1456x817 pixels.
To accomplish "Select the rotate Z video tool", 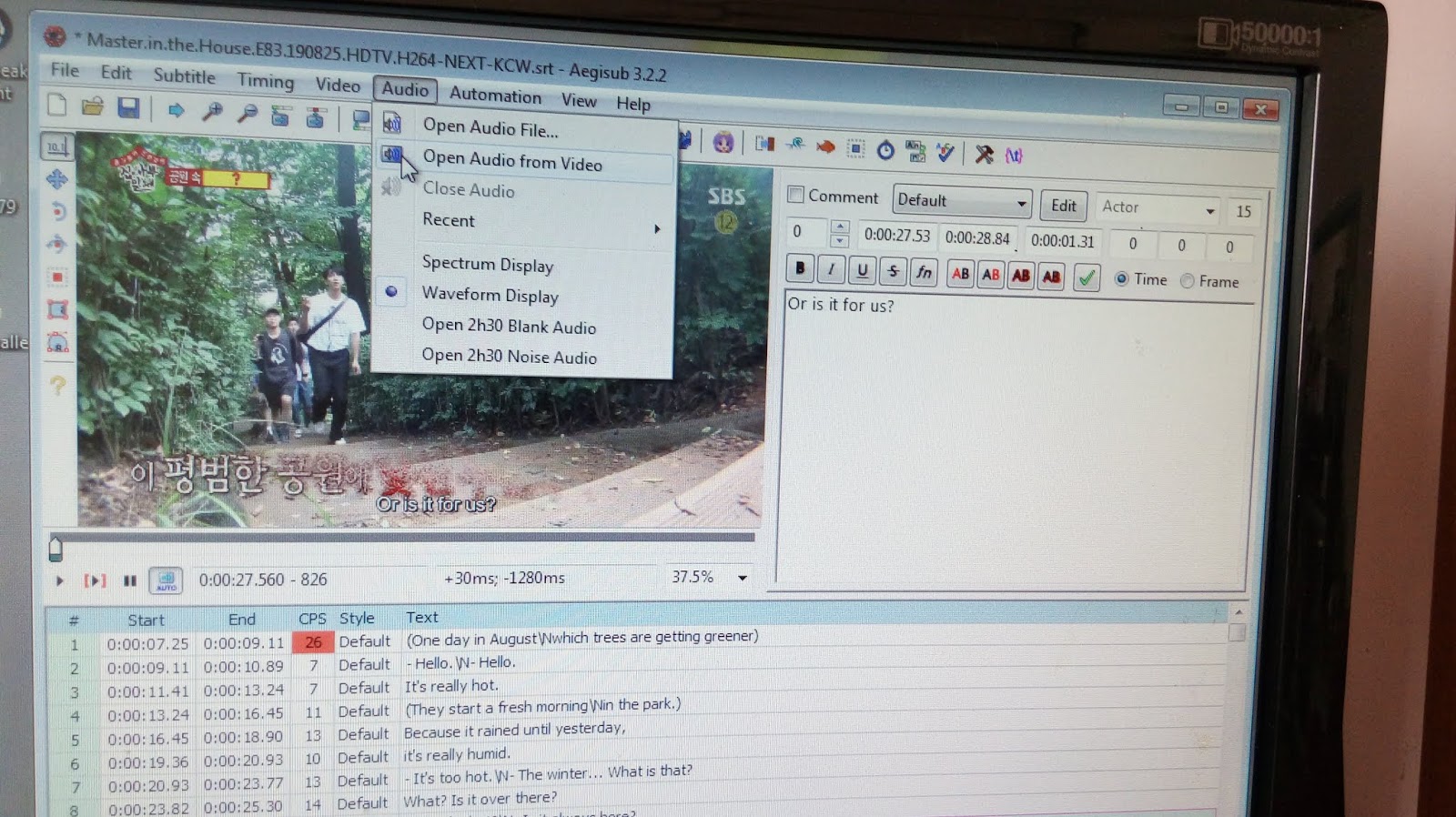I will tap(57, 211).
